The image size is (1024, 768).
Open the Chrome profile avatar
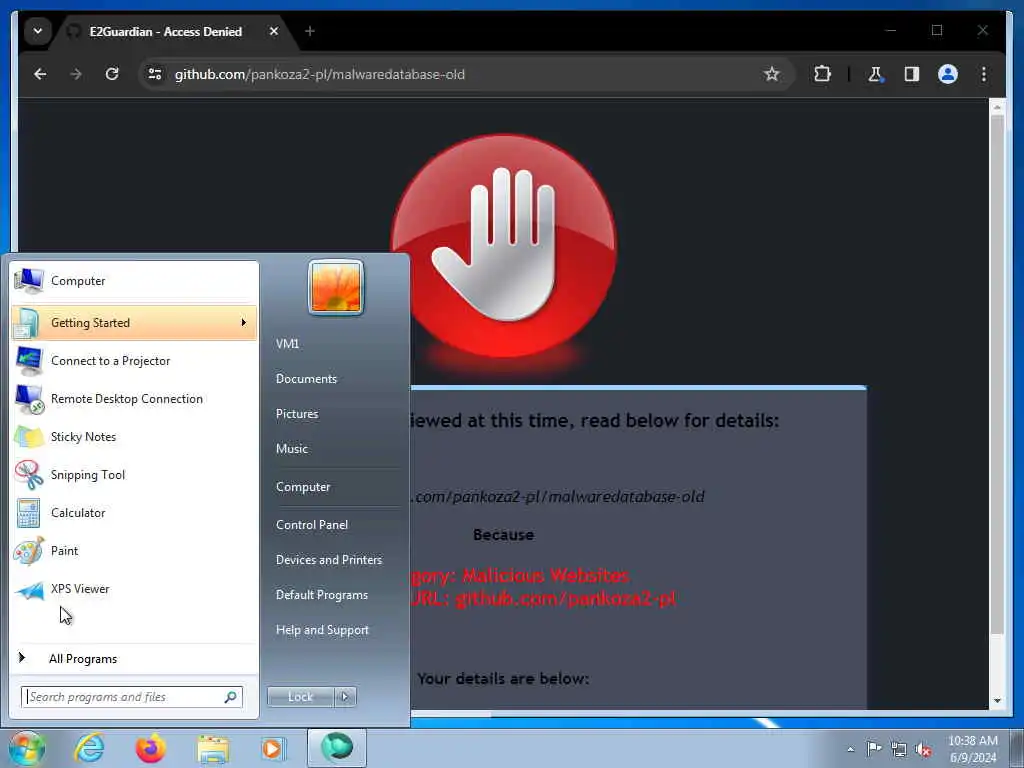948,74
